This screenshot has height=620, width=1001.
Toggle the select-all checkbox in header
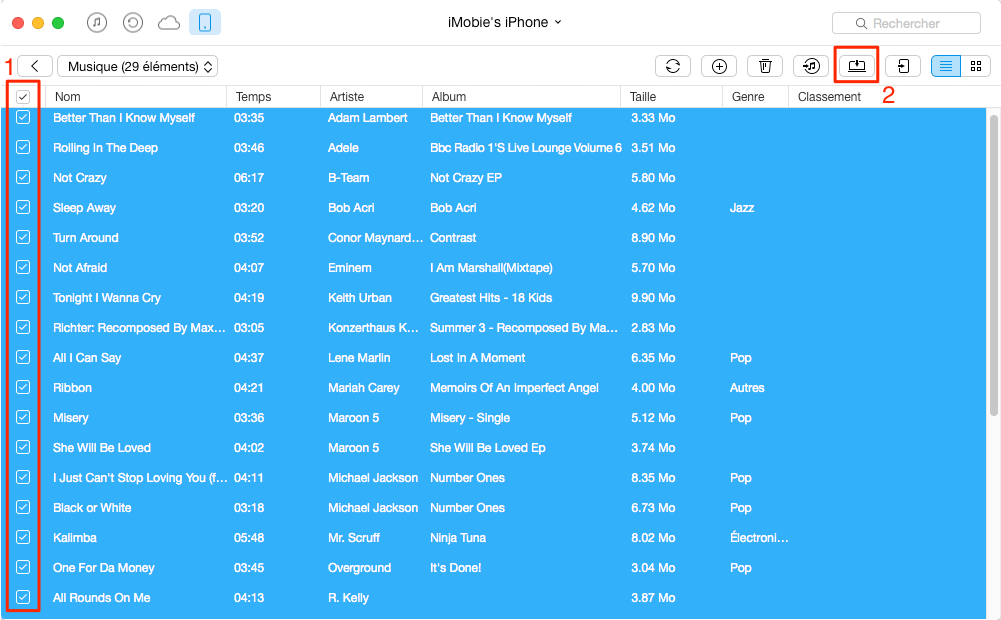point(23,96)
